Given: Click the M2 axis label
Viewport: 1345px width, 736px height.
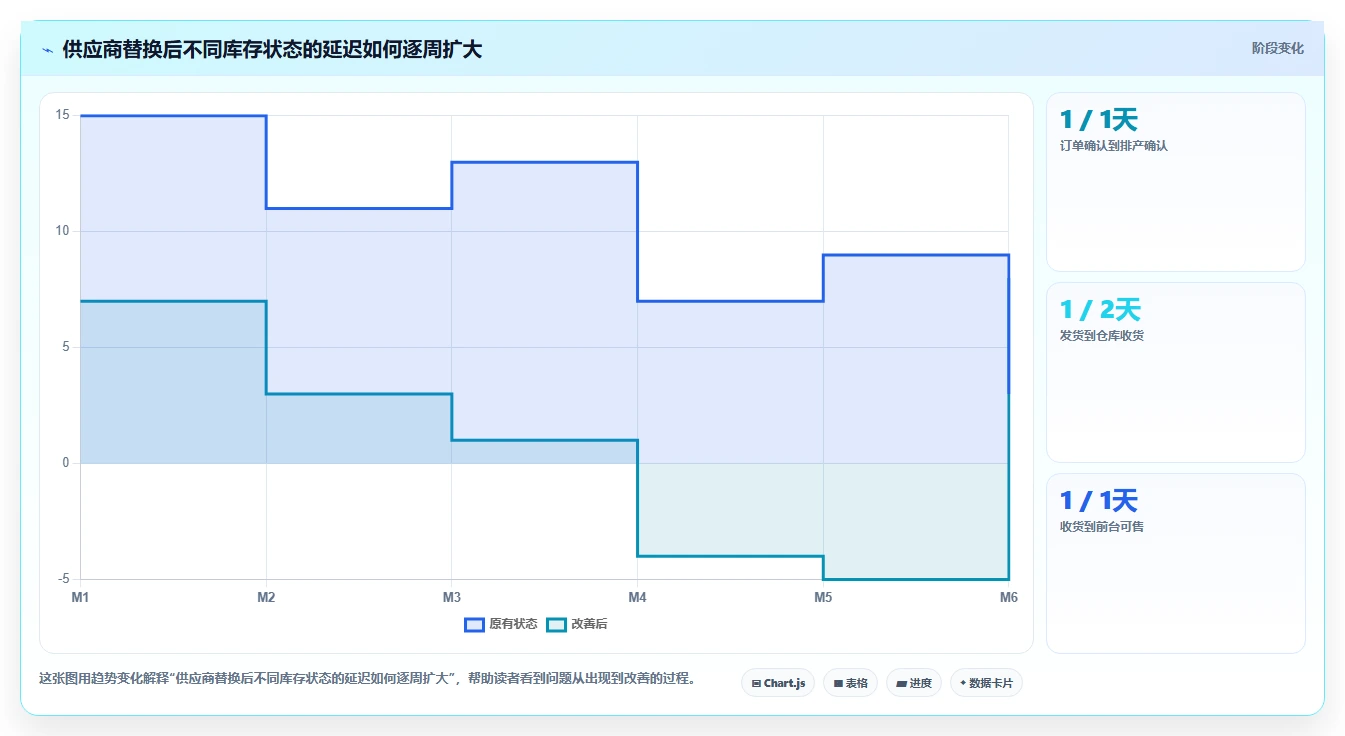Looking at the screenshot, I should tap(266, 597).
